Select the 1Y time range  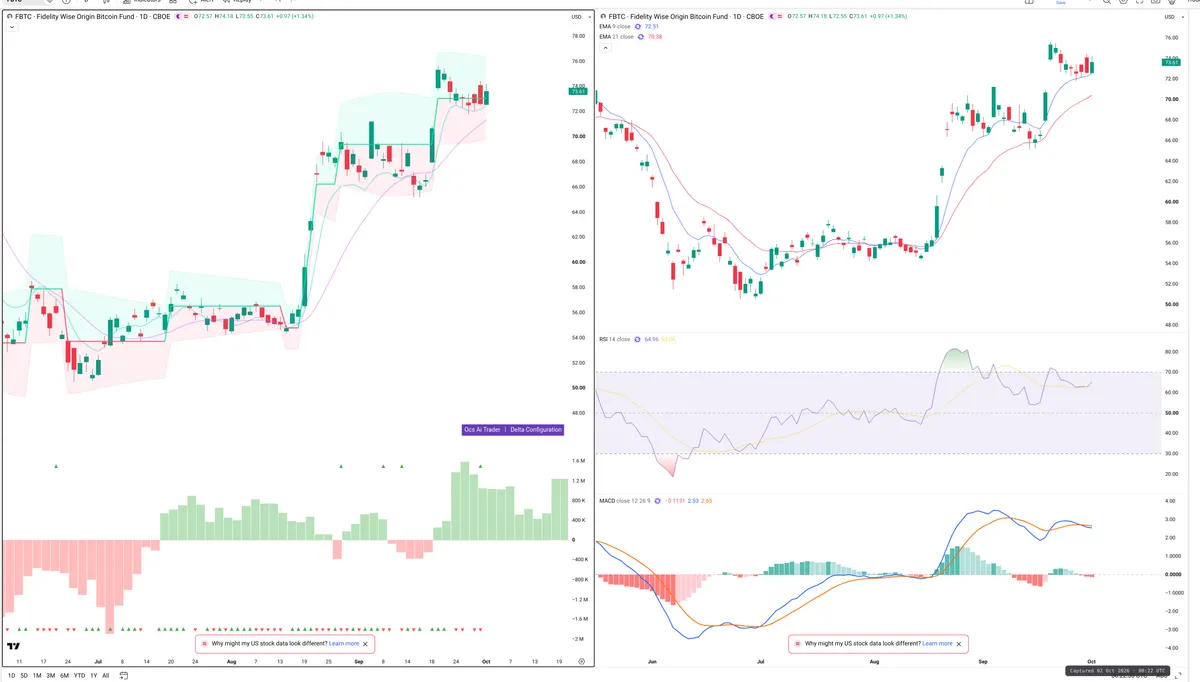point(93,676)
